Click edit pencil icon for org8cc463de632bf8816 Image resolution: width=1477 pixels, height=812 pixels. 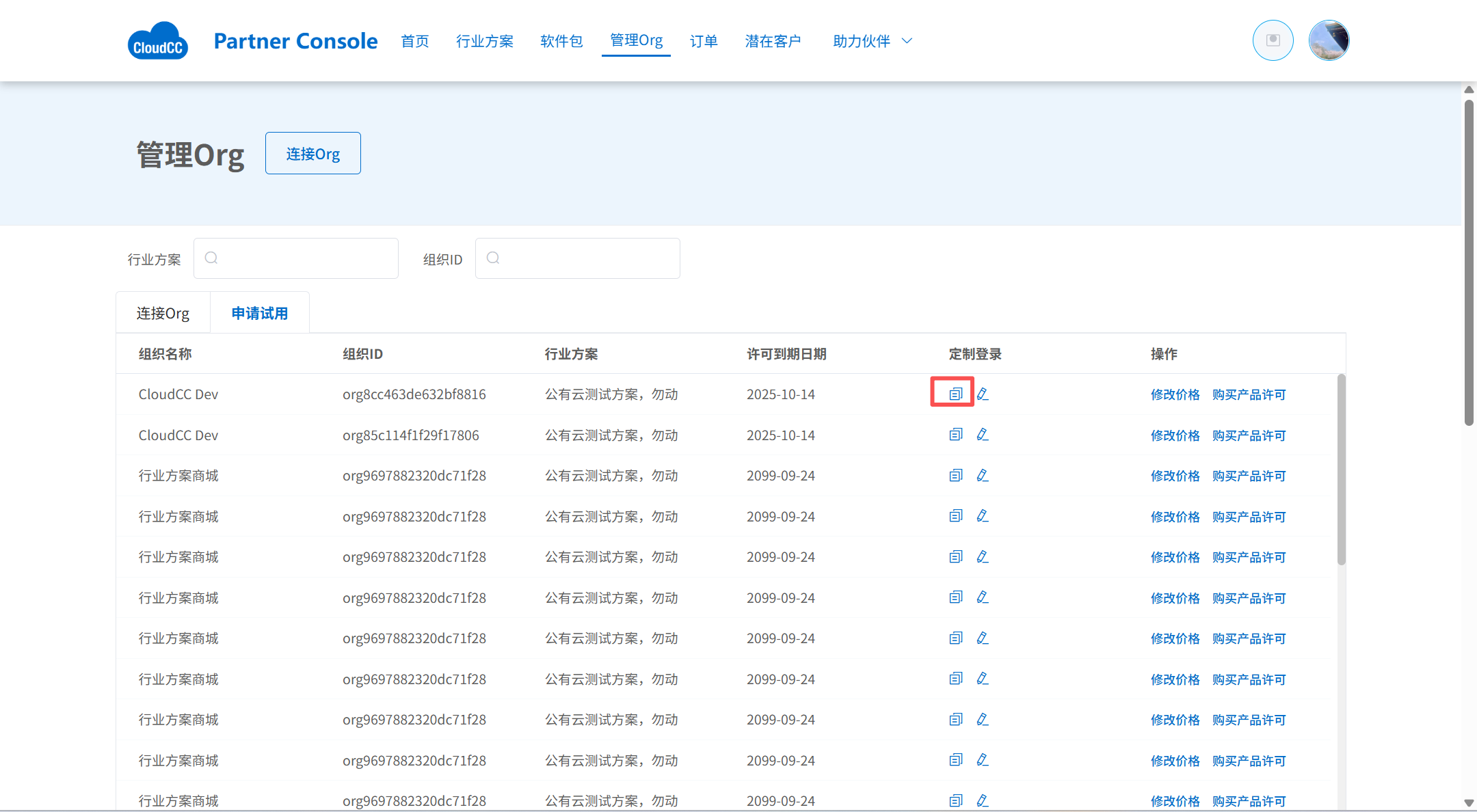coord(983,394)
